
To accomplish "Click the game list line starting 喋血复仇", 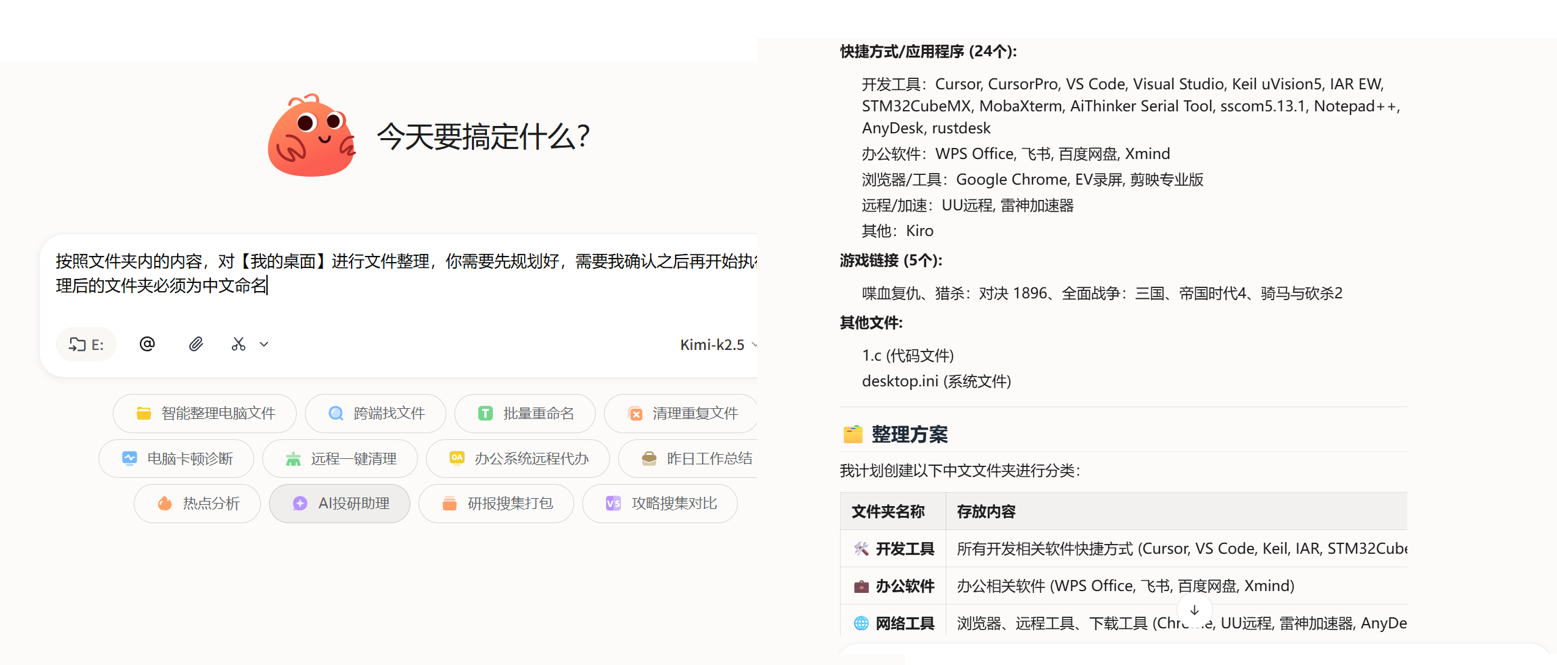I will [x=1102, y=293].
